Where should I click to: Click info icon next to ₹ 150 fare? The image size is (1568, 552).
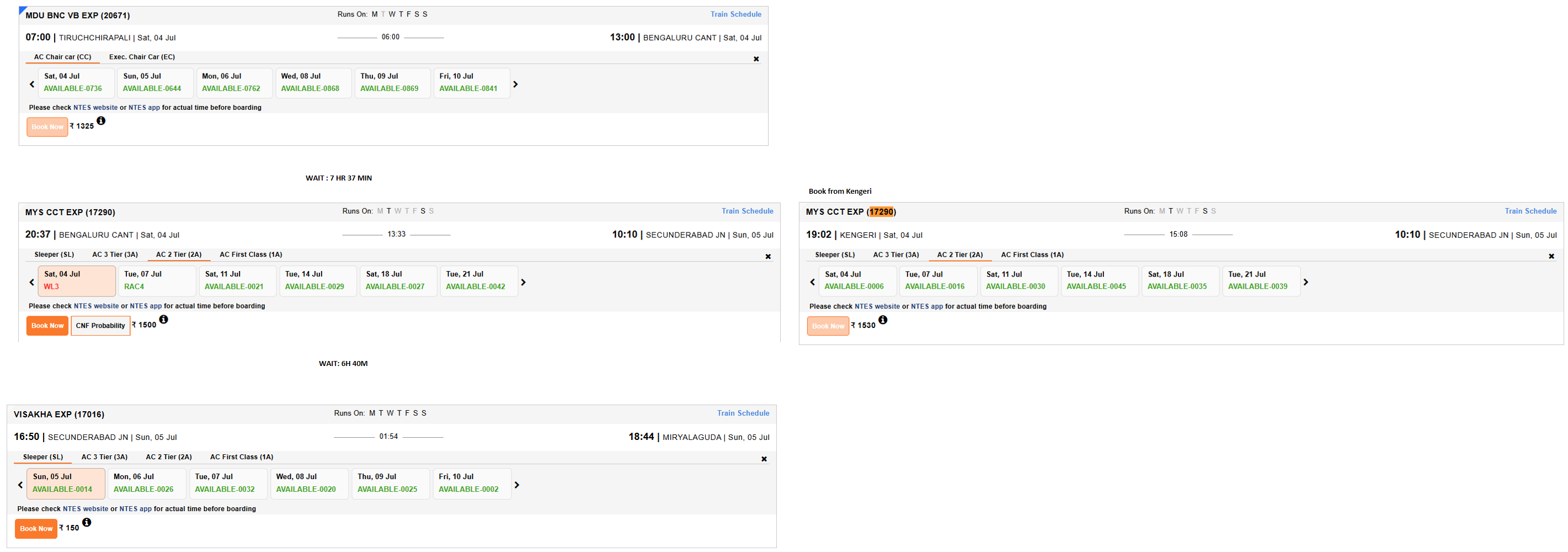pyautogui.click(x=87, y=522)
